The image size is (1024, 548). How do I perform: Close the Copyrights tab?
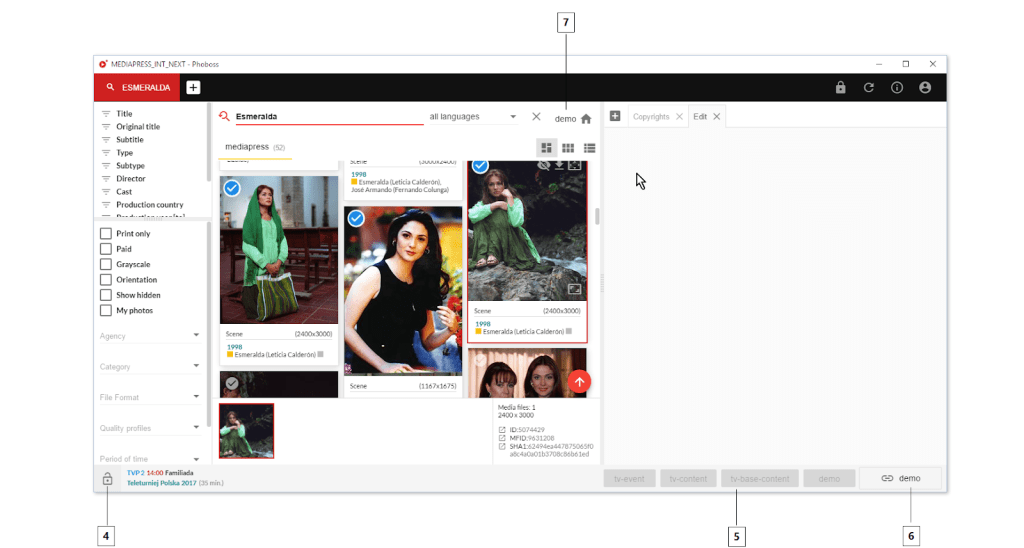pos(679,117)
